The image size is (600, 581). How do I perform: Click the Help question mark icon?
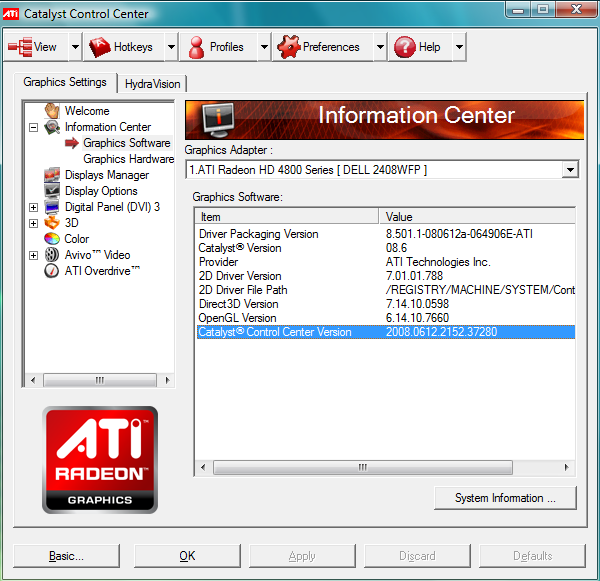pos(404,47)
